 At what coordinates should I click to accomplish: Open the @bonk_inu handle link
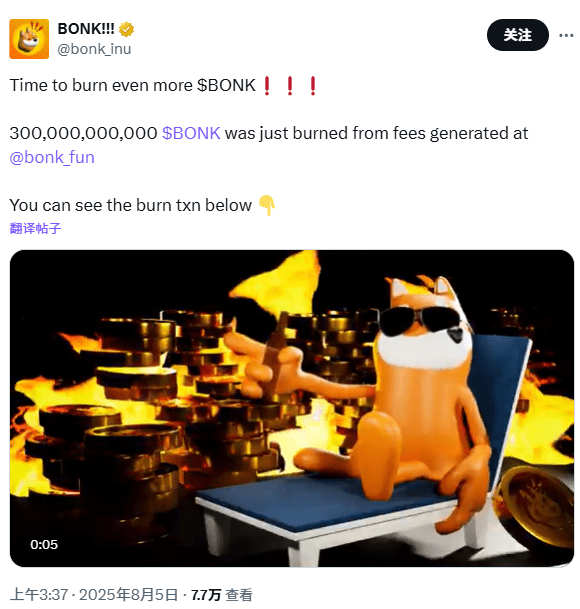(x=94, y=49)
